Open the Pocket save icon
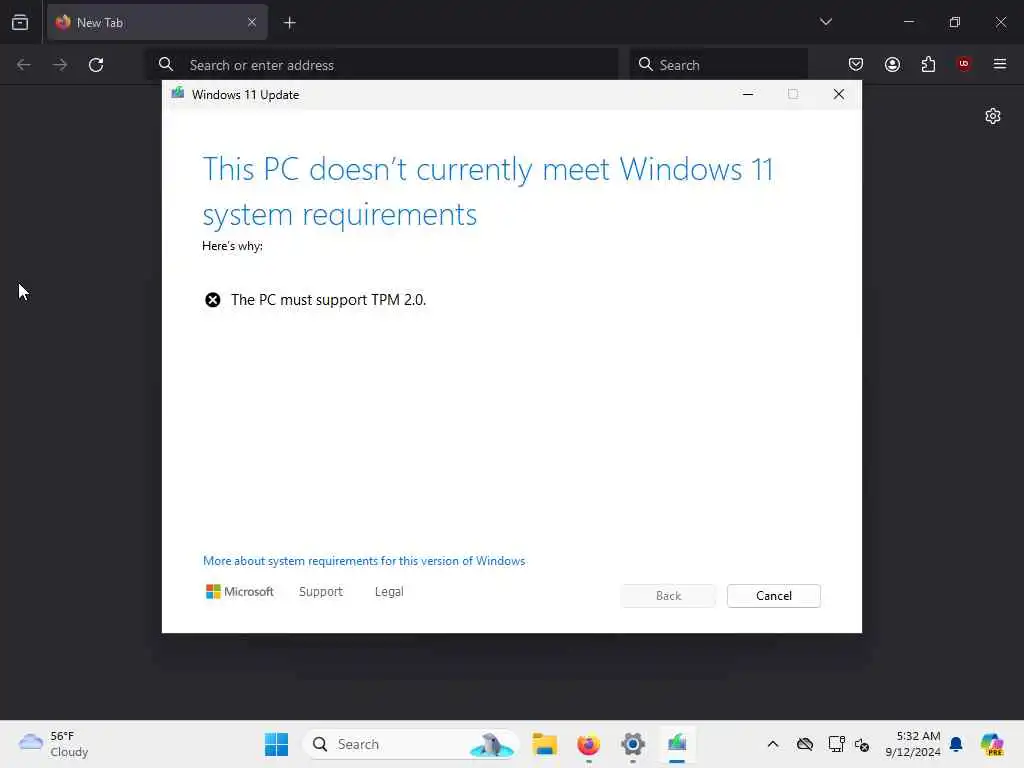This screenshot has height=768, width=1024. tap(856, 64)
